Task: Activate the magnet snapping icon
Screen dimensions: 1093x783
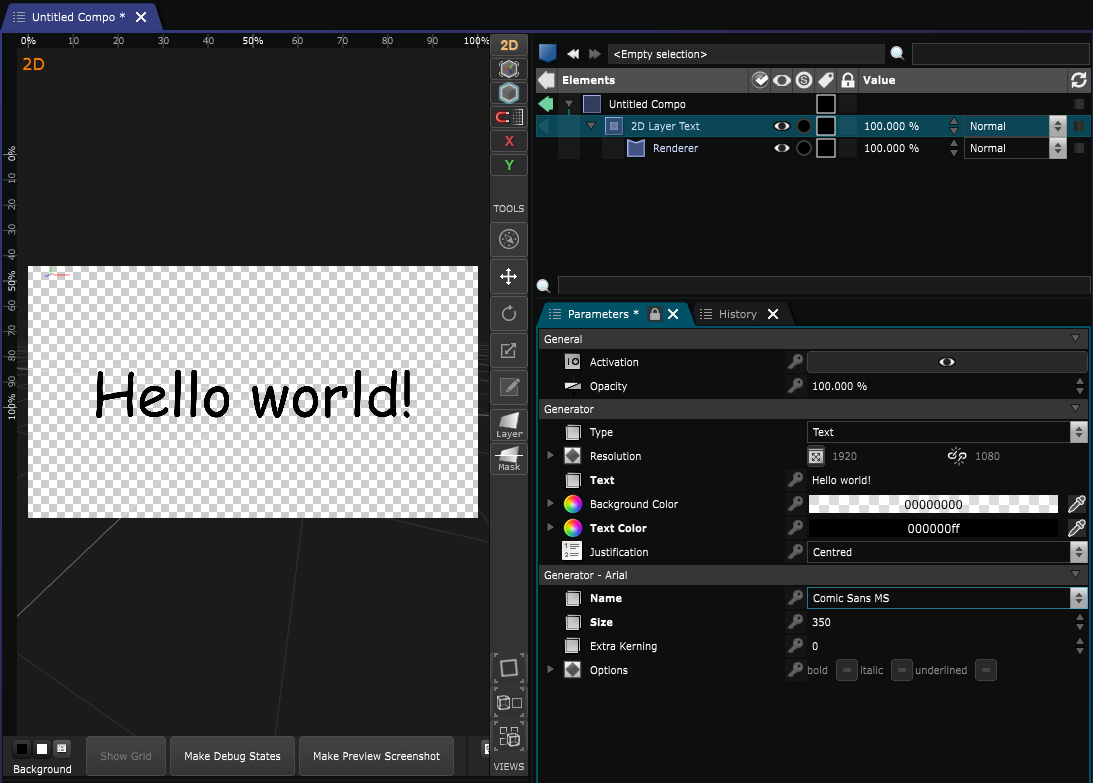Action: point(509,117)
